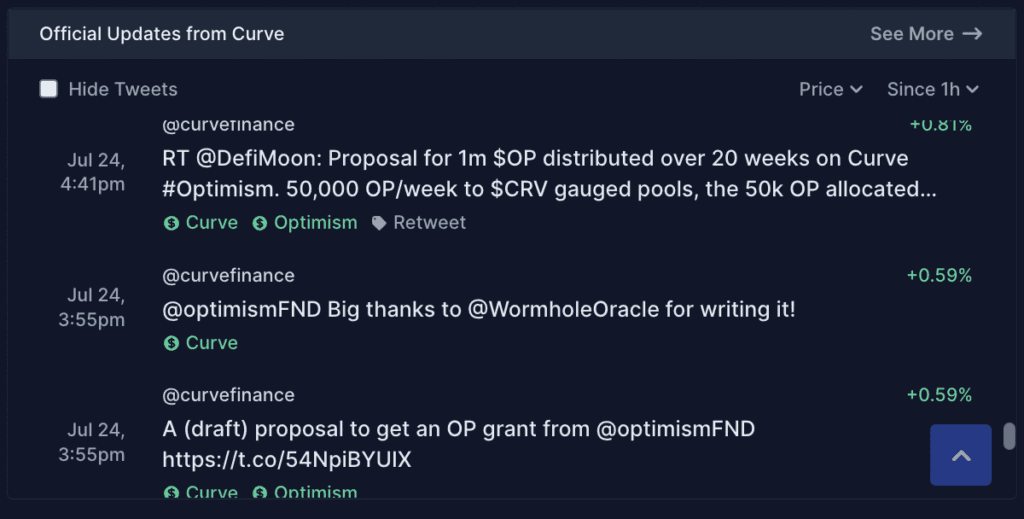Enable the Hide Tweets checkbox
This screenshot has height=519, width=1024.
coord(48,89)
